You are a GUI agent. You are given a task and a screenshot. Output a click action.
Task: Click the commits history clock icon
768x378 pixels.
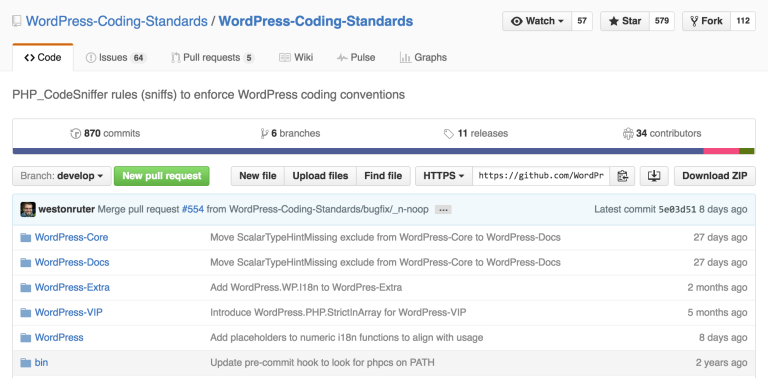click(75, 133)
